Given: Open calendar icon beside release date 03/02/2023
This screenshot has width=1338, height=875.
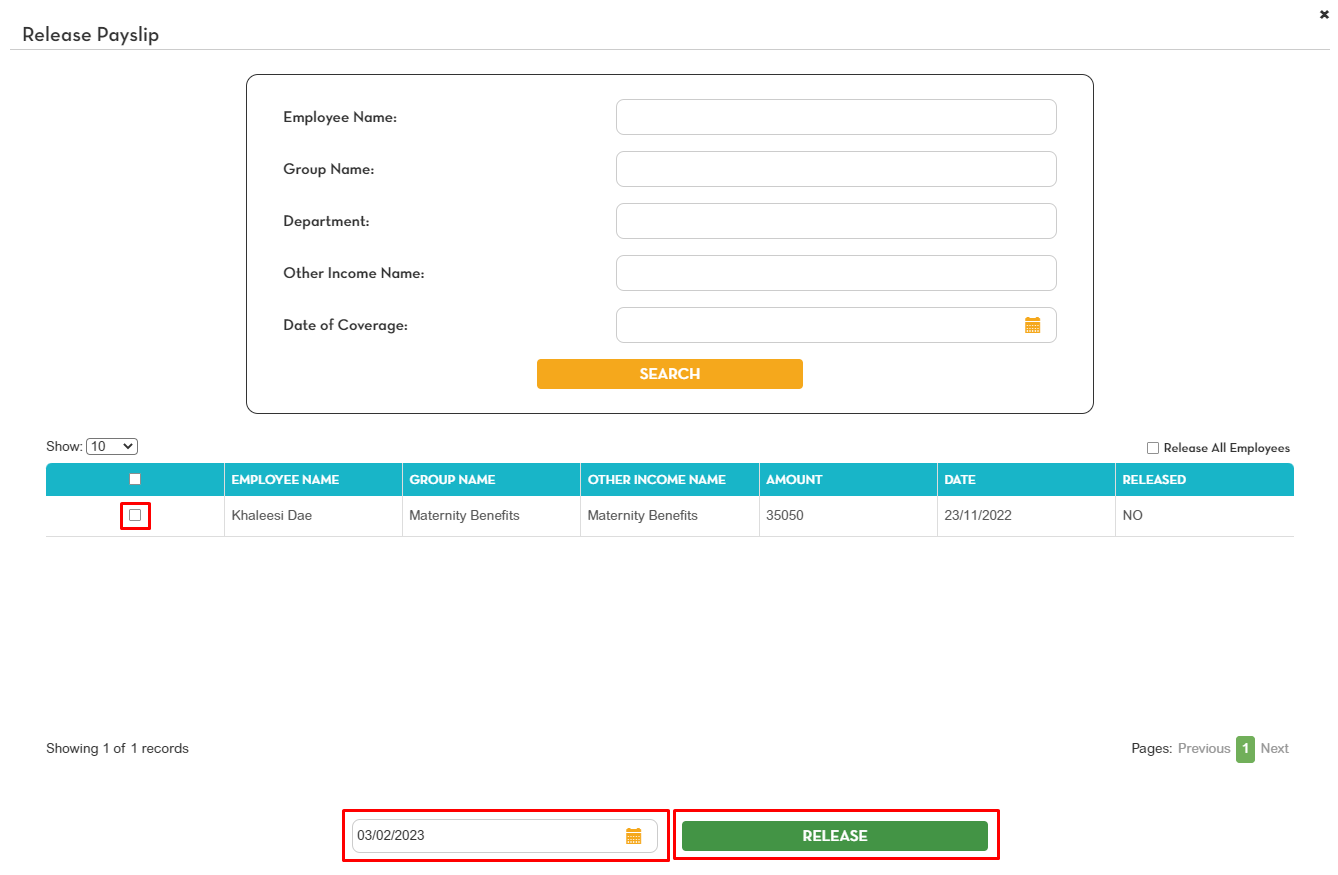Looking at the screenshot, I should coord(633,836).
